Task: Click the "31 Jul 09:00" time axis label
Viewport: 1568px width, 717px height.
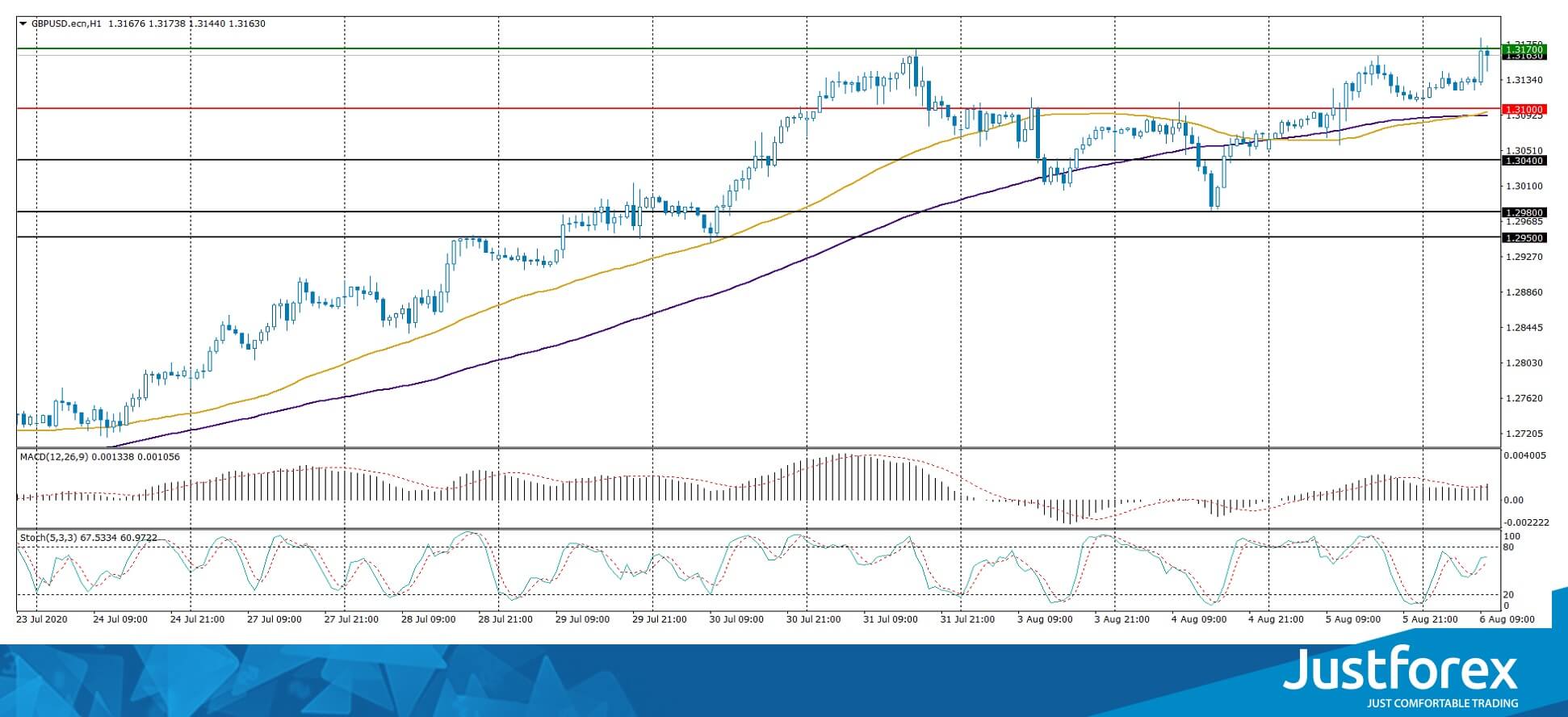Action: (891, 620)
